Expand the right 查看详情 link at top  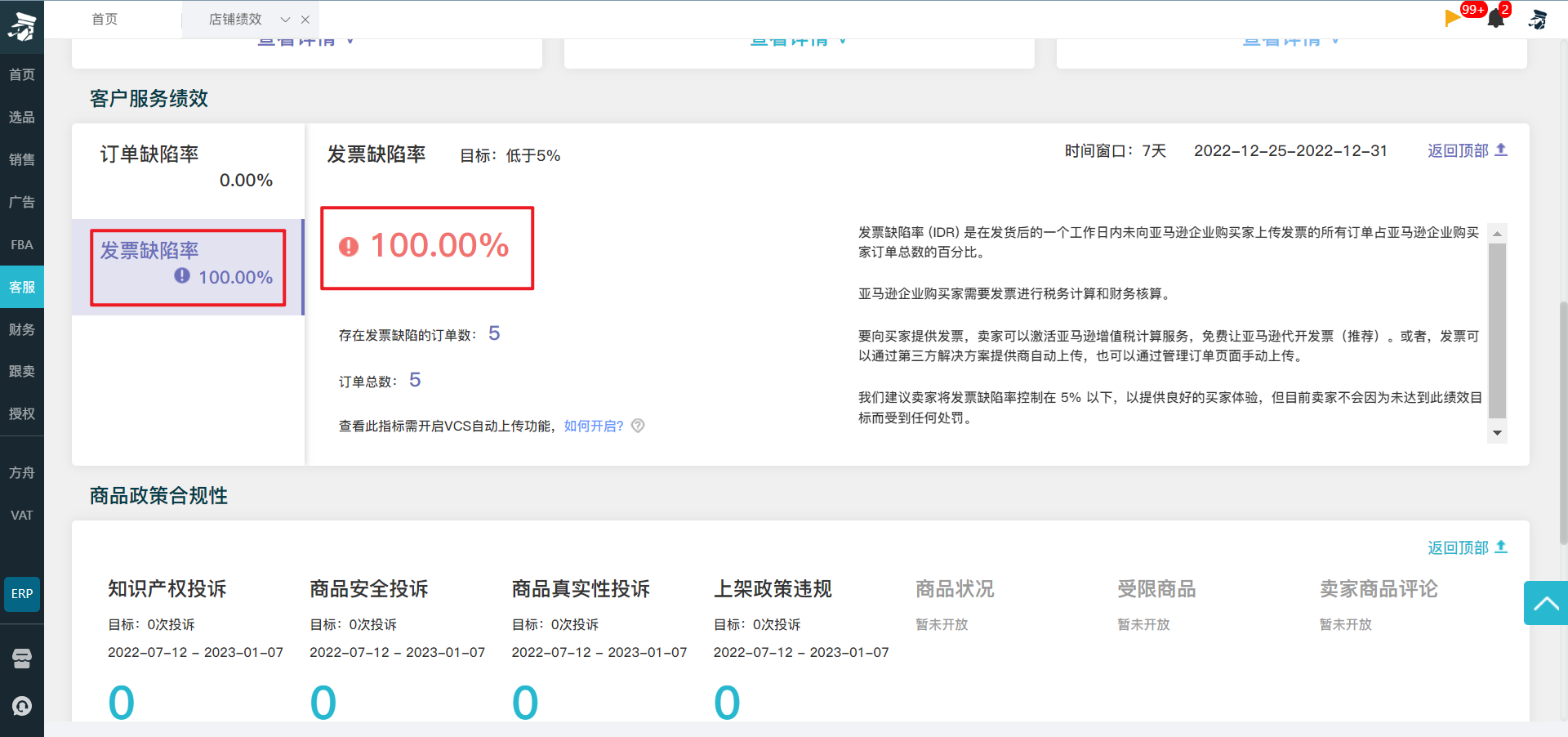[x=1290, y=41]
